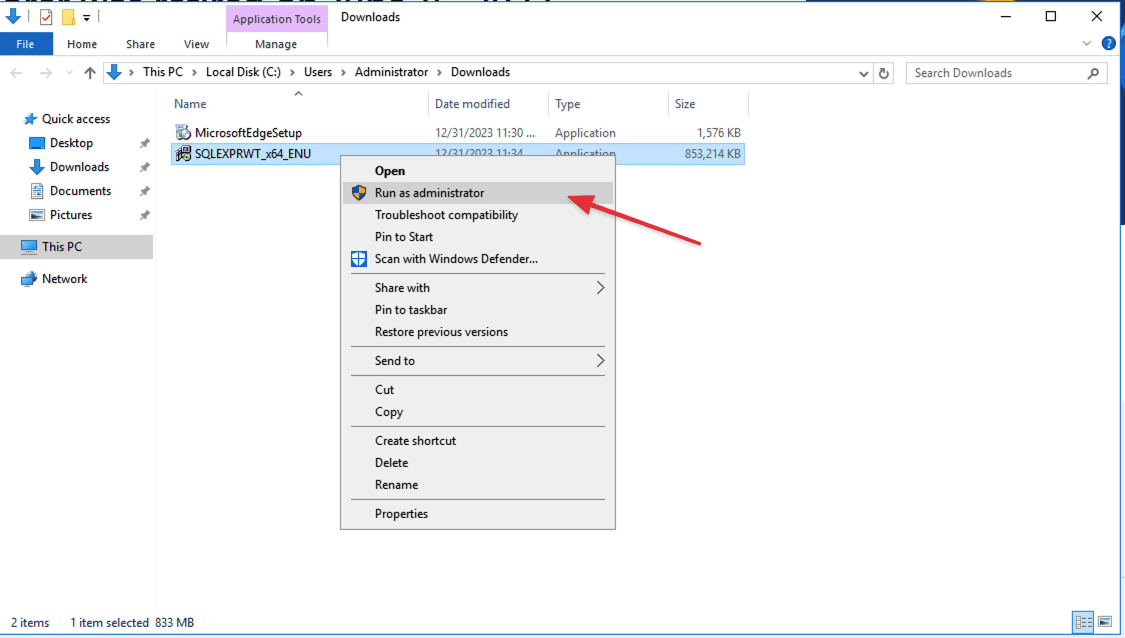
Task: Click the New folder icon in title bar
Action: coord(68,17)
